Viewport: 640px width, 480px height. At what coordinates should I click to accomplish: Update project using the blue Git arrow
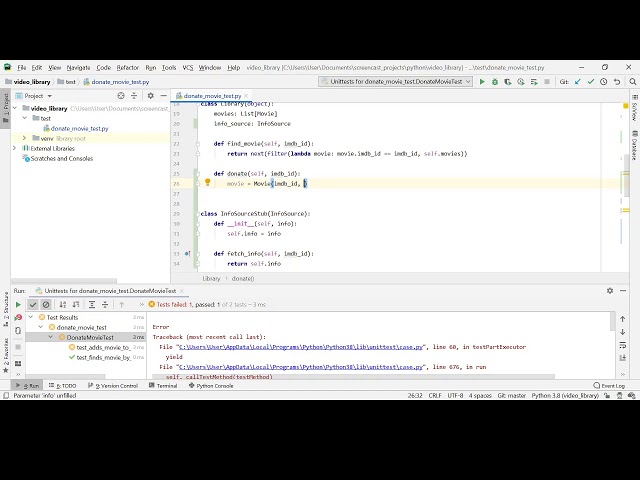click(x=578, y=82)
